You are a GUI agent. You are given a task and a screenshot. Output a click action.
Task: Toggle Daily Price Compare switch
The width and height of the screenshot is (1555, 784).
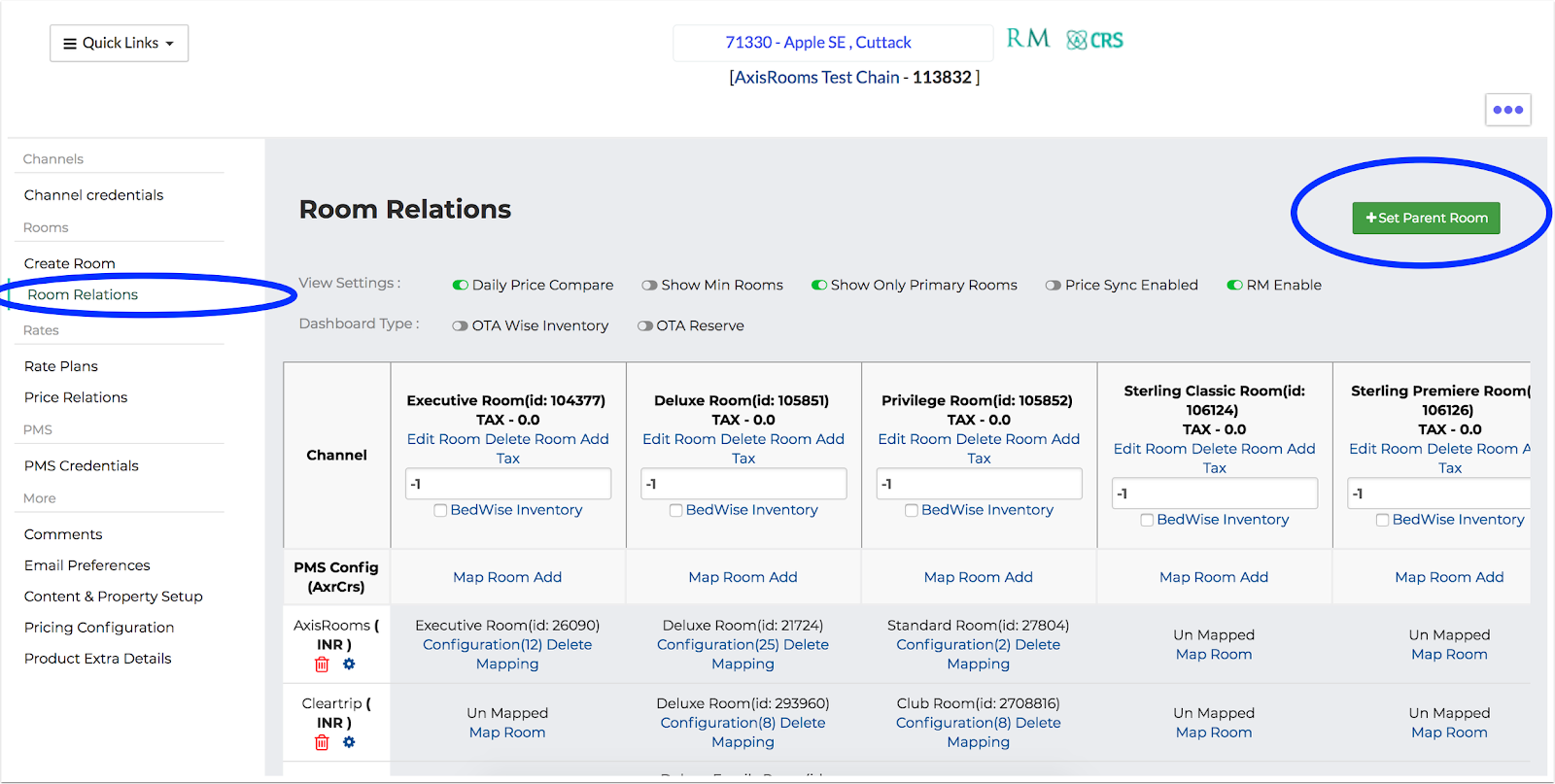461,285
